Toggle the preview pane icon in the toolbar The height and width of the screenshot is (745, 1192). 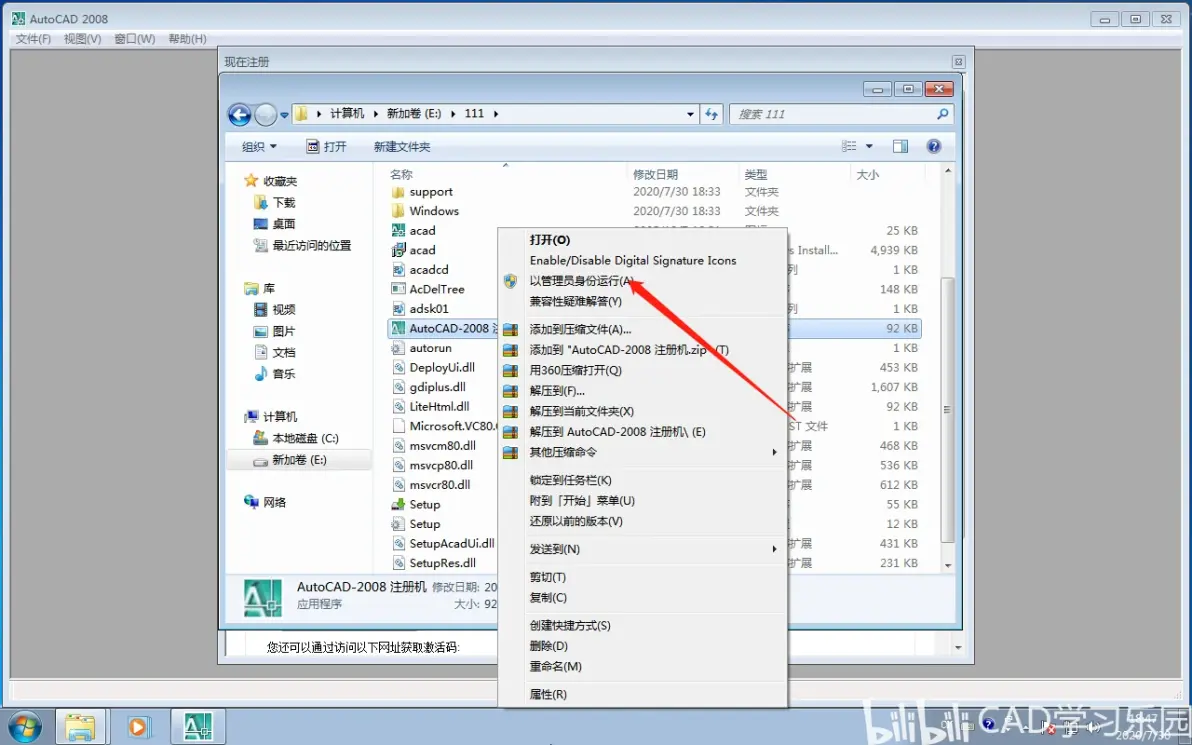point(900,146)
